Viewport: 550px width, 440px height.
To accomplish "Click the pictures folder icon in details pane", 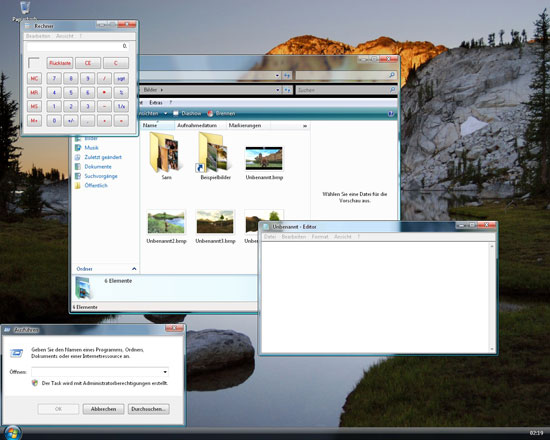I will click(x=84, y=288).
